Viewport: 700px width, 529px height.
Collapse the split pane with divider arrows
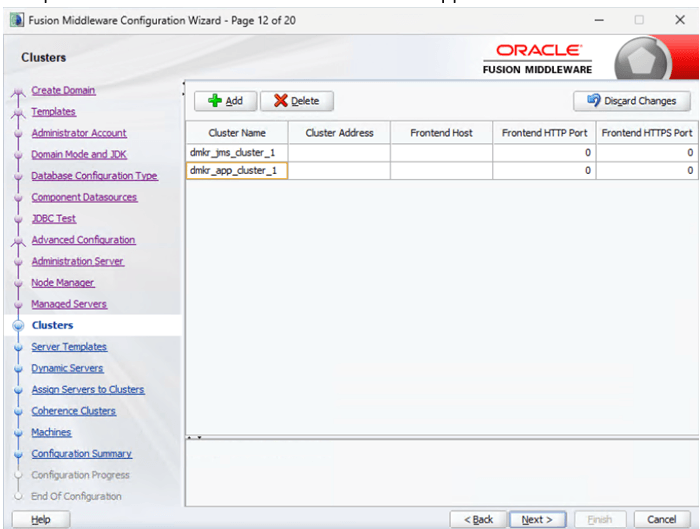[194, 437]
